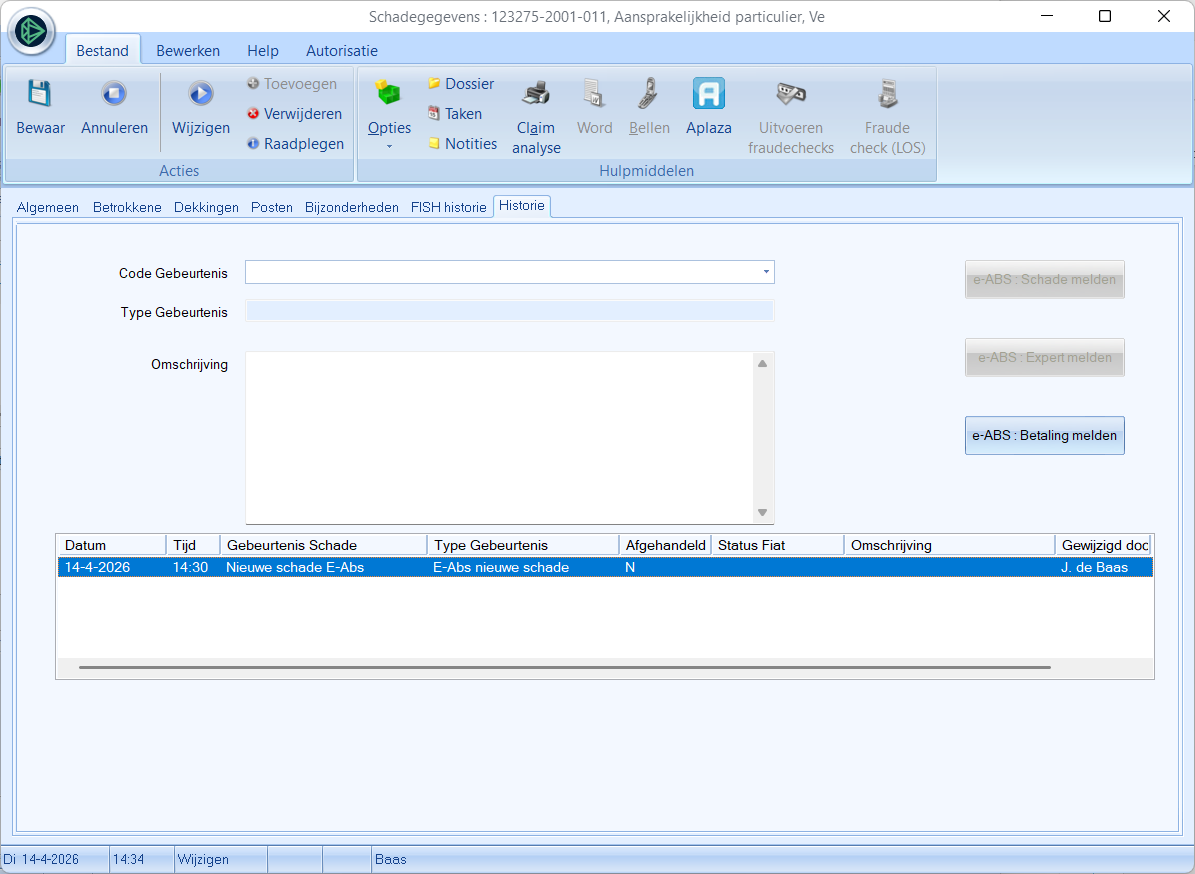Click Omschrijving scrollbar down arrow

(762, 512)
